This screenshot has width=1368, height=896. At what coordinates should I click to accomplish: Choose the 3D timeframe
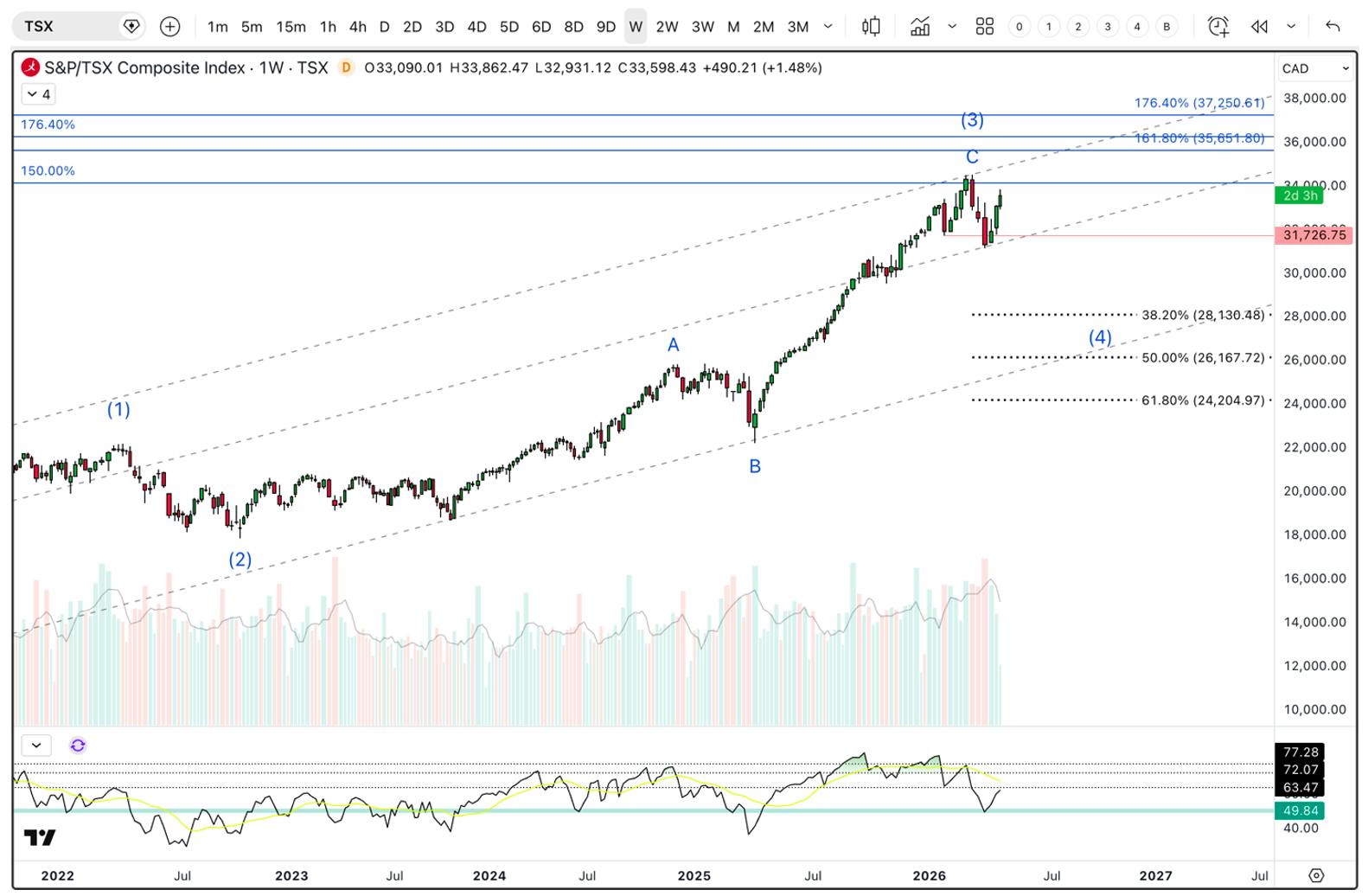pos(444,26)
